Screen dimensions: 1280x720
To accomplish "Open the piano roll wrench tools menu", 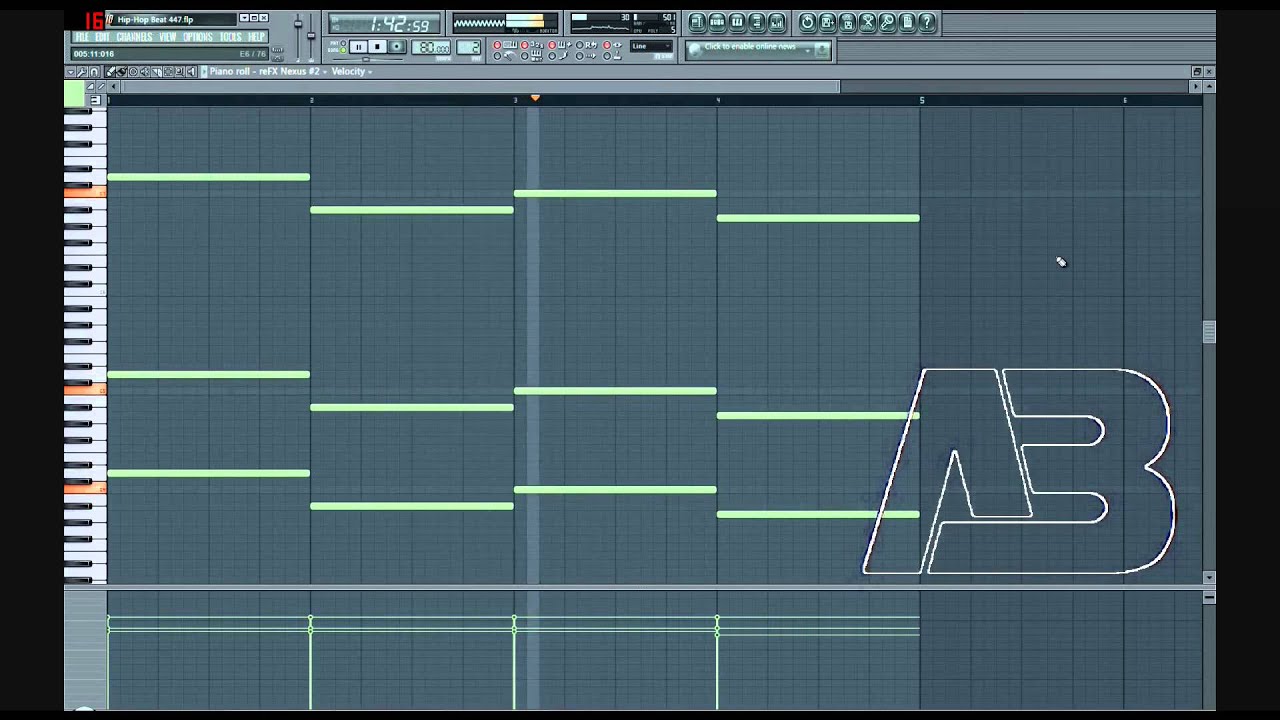I will [x=82, y=72].
